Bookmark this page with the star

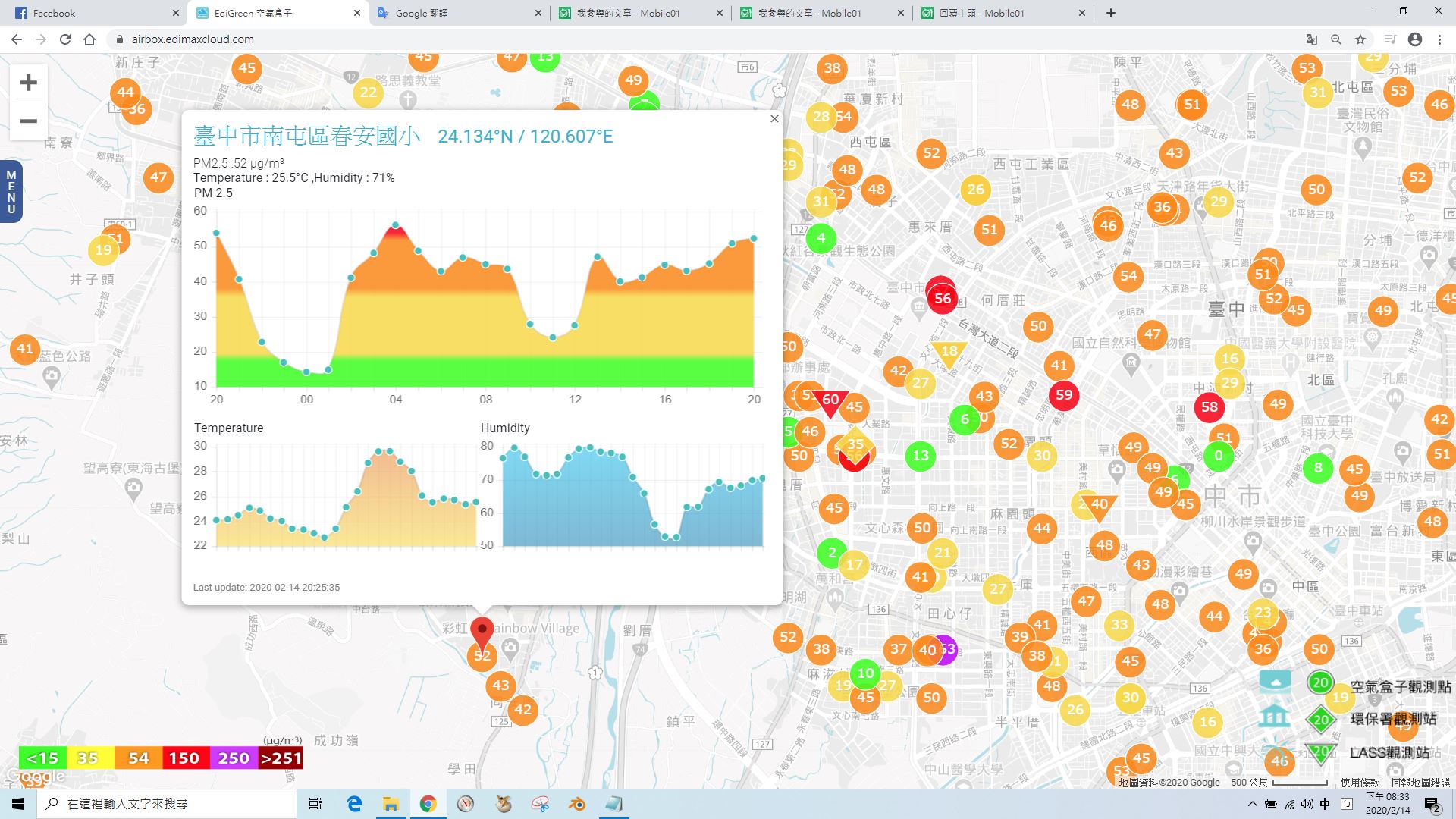point(1360,39)
